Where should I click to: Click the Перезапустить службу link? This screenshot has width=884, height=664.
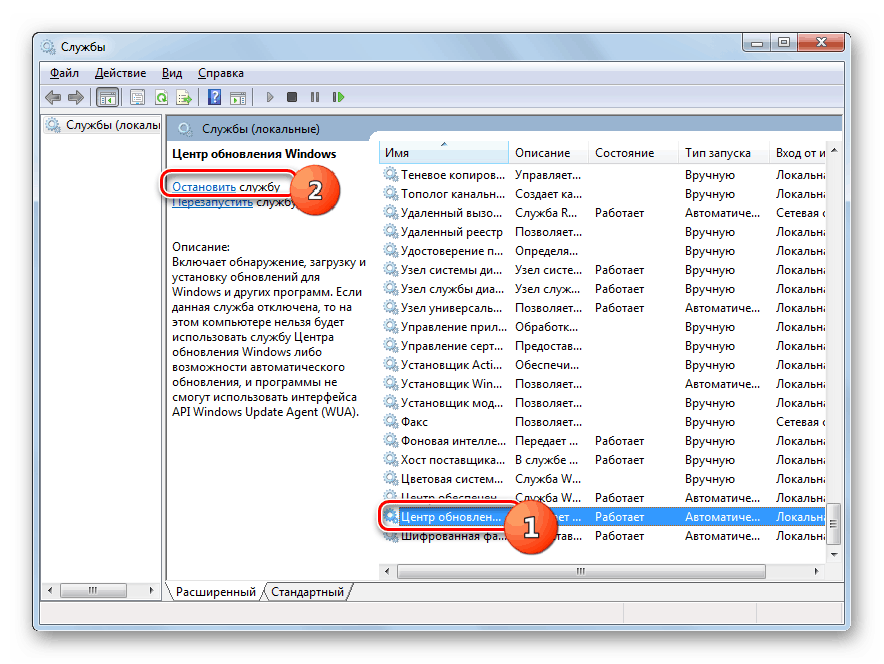click(x=212, y=202)
